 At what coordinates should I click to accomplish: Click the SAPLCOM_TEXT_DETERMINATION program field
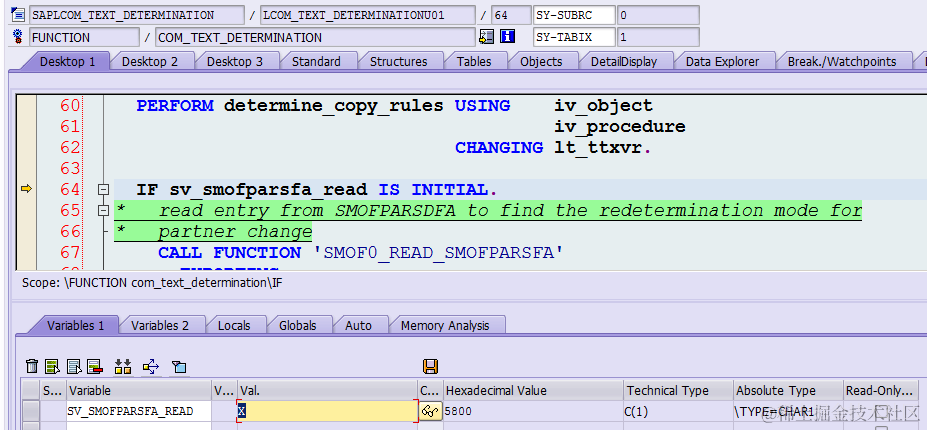pos(137,15)
